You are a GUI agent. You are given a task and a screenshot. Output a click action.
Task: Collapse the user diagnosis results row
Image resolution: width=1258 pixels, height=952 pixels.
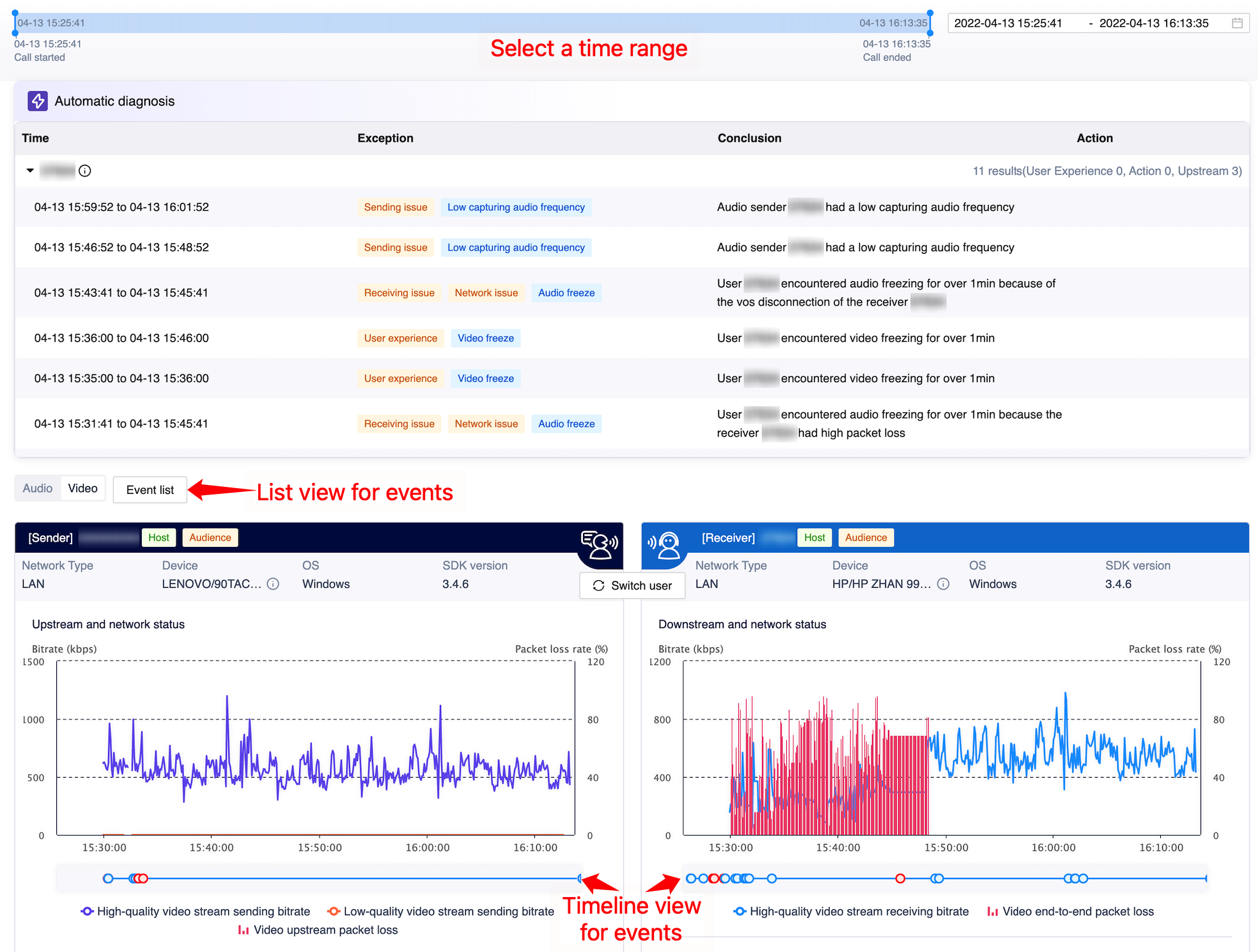point(30,171)
